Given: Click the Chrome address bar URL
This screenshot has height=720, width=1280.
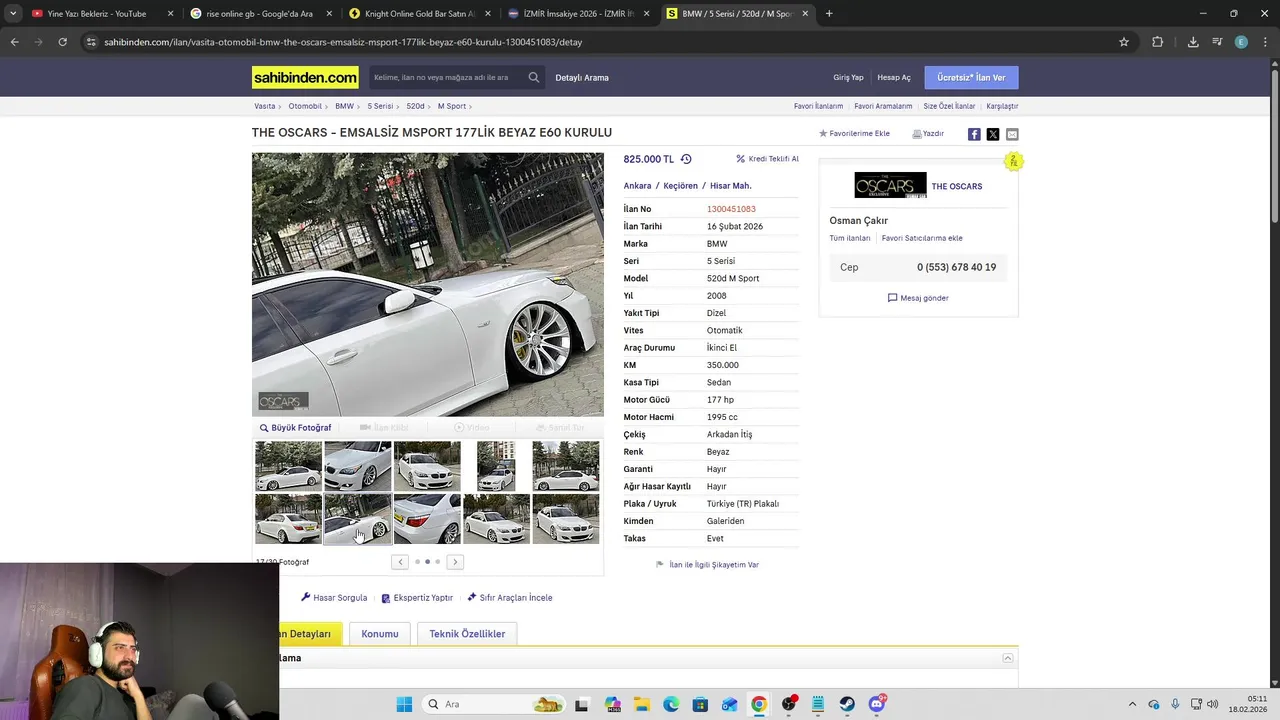Looking at the screenshot, I should [x=343, y=42].
